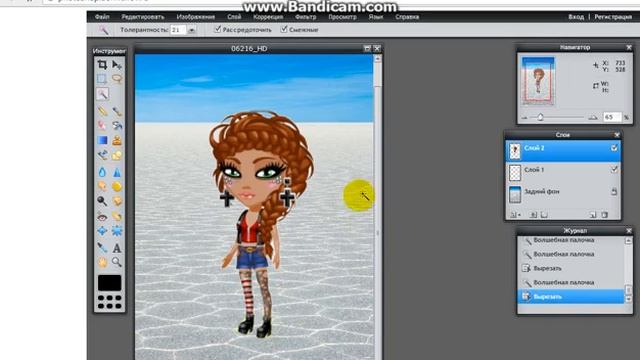Select the Move tool

coord(117,64)
